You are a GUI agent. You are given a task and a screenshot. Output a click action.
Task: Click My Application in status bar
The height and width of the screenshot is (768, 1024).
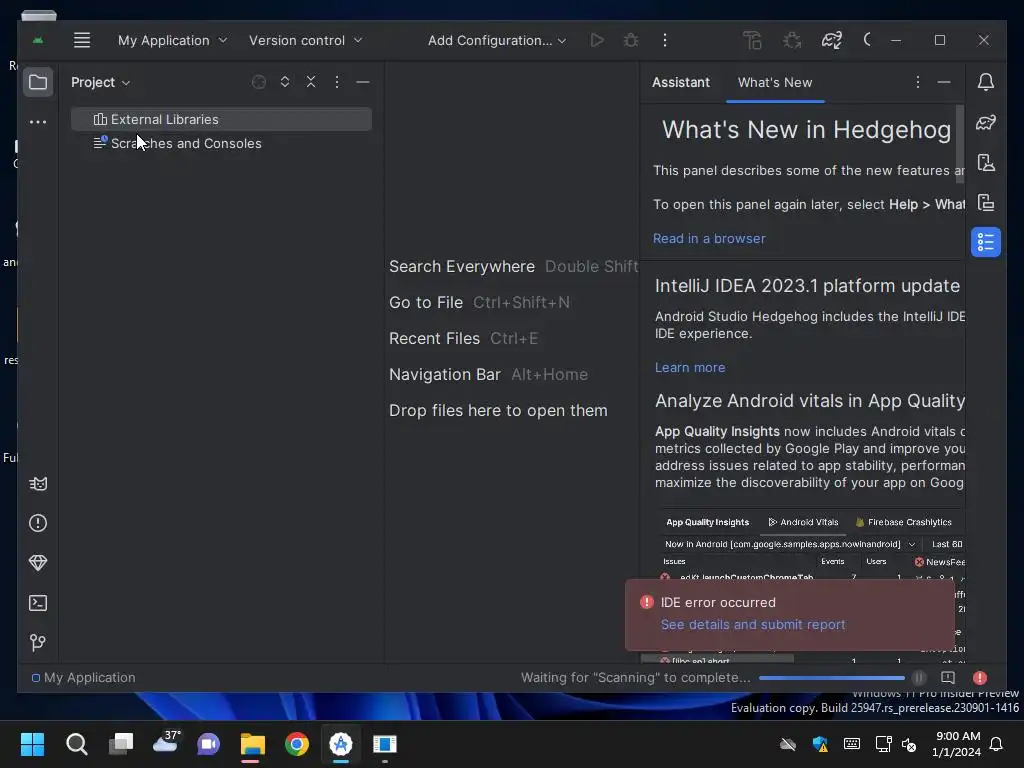tap(84, 678)
